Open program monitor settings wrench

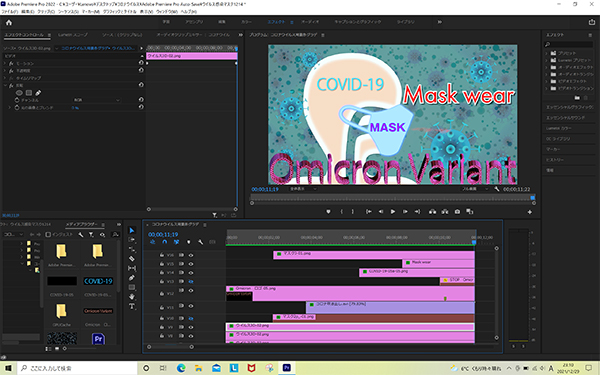(497, 189)
